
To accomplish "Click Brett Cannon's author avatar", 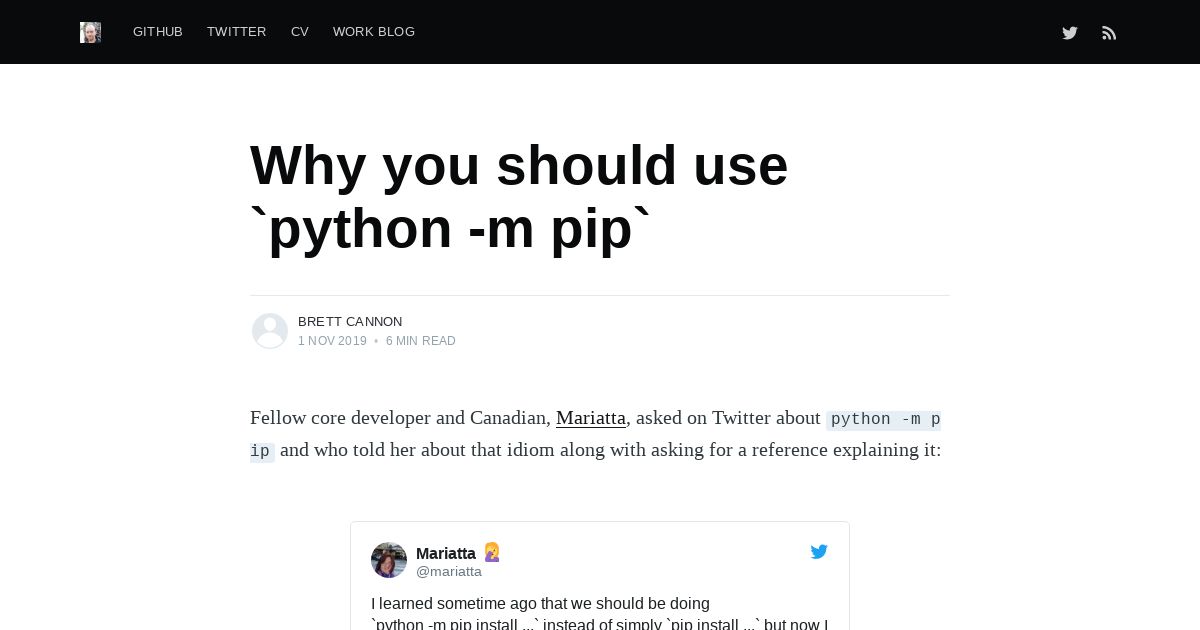I will point(270,331).
